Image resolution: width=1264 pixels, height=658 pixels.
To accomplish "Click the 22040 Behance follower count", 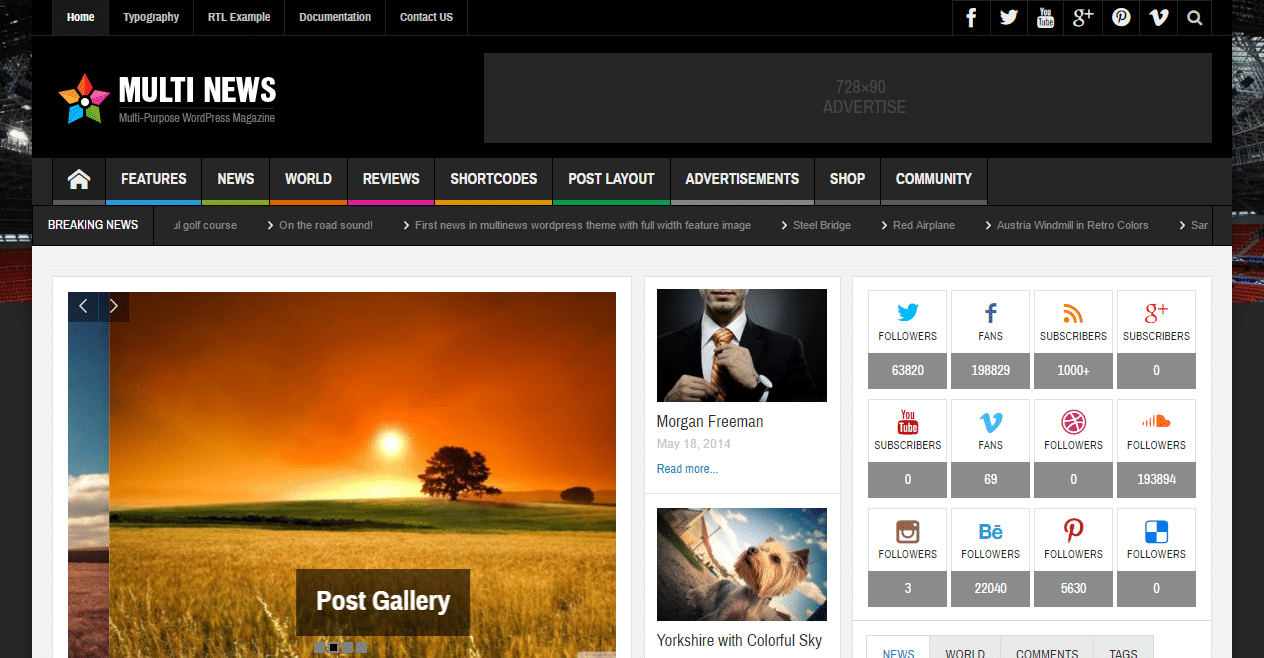I will [x=991, y=588].
